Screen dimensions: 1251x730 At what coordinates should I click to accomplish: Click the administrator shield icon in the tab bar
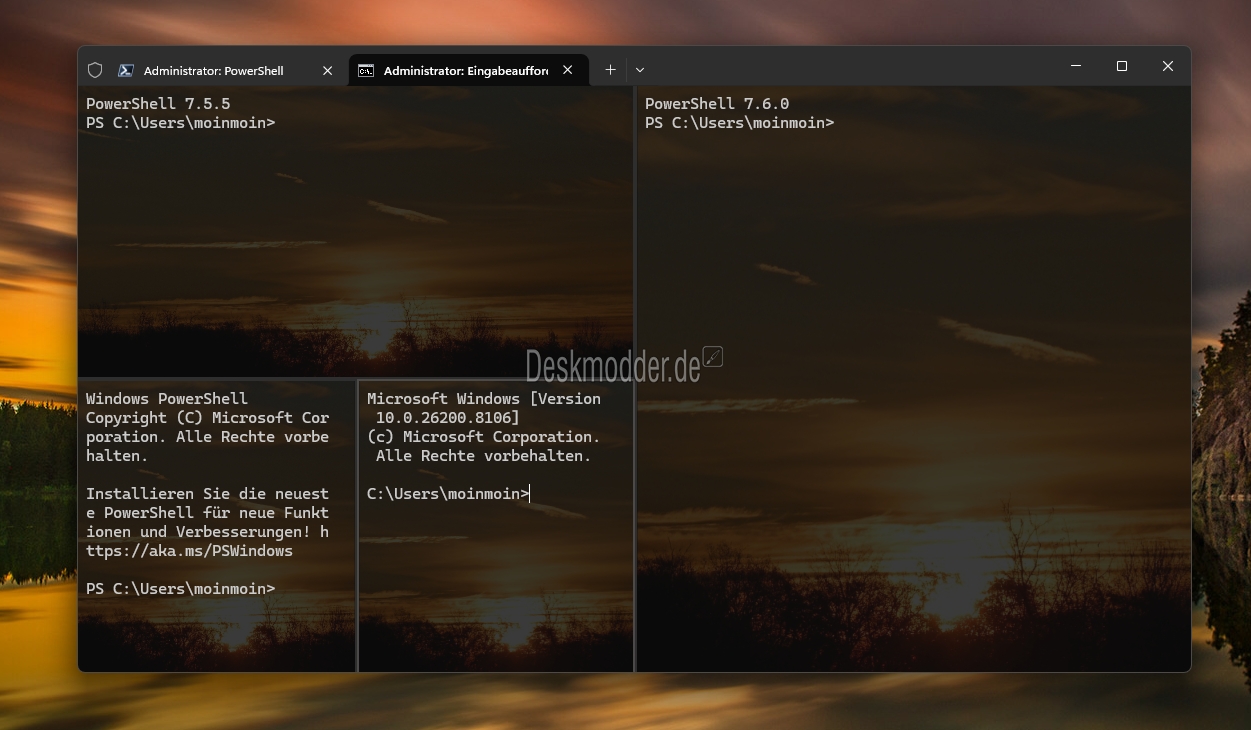(x=95, y=70)
